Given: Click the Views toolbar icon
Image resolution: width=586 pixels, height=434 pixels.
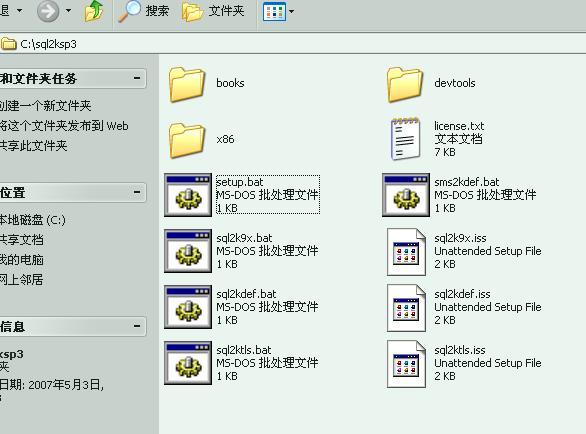Looking at the screenshot, I should (x=274, y=12).
